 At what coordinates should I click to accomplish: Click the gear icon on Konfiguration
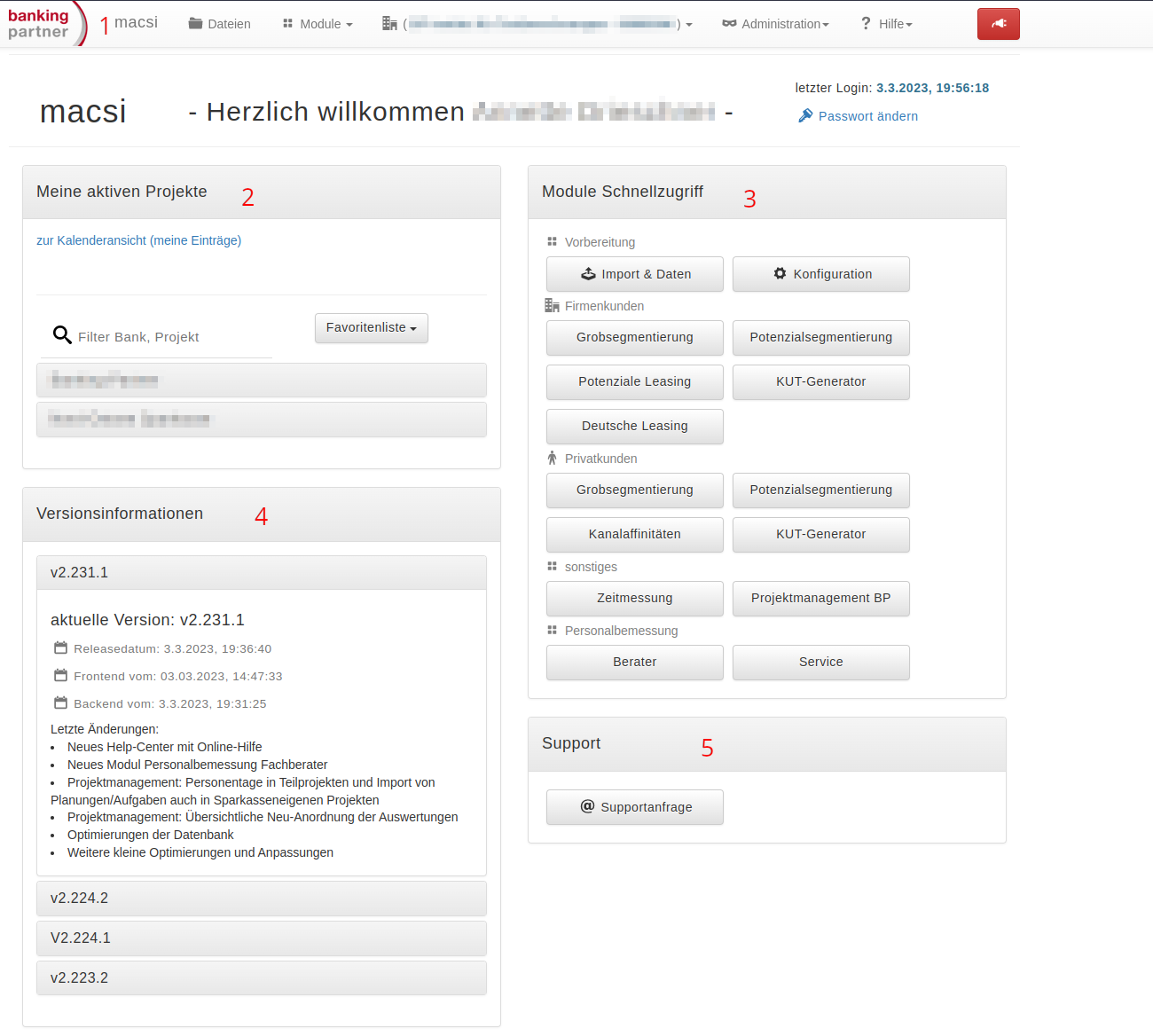pyautogui.click(x=780, y=273)
